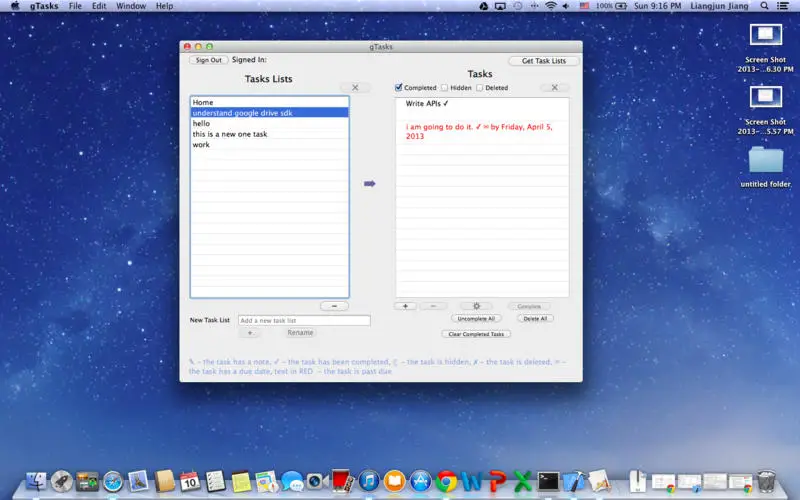800x500 pixels.
Task: Click the Clear Completed Tasks button
Action: click(x=476, y=334)
